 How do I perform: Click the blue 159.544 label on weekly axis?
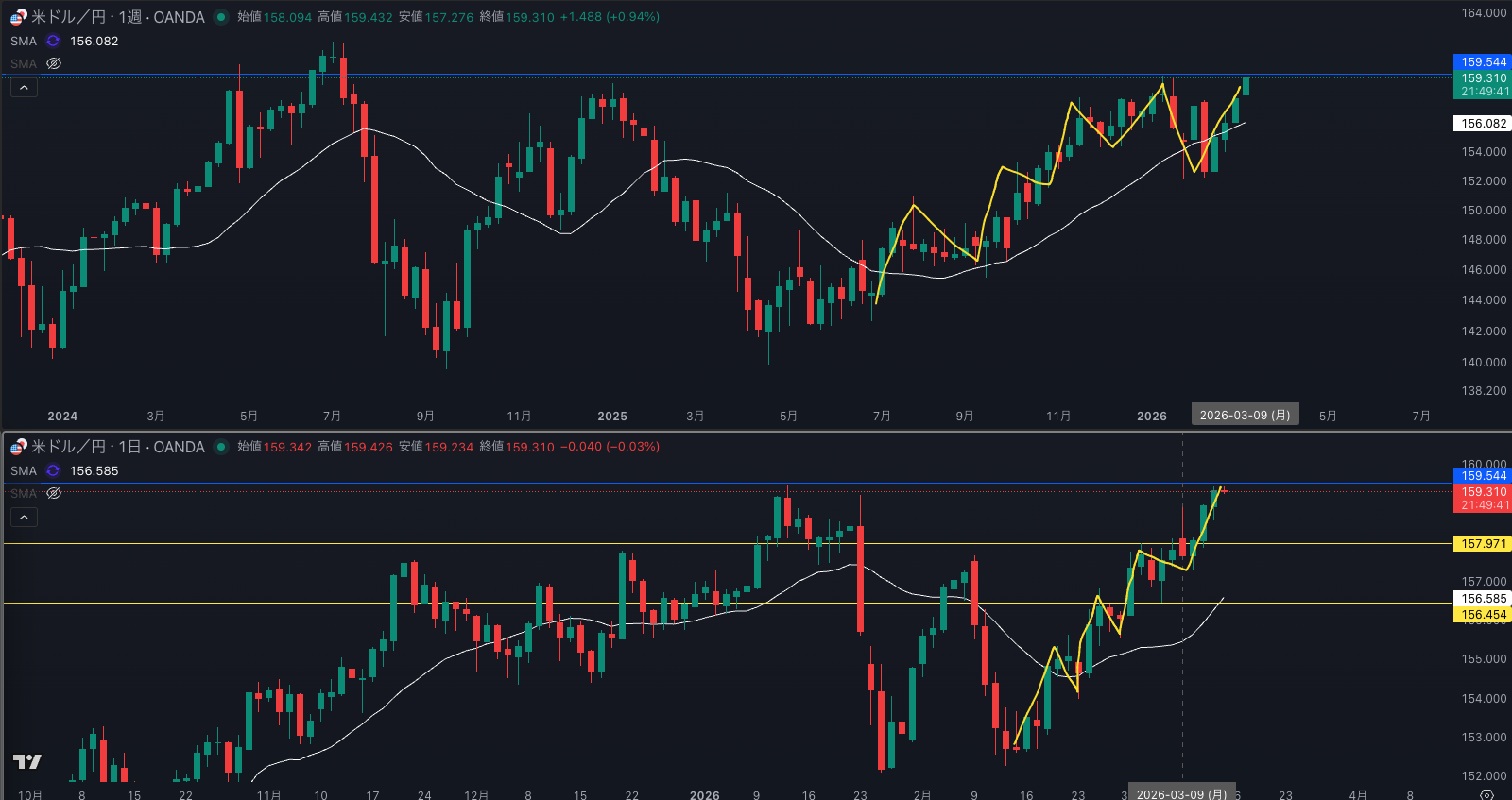point(1483,62)
